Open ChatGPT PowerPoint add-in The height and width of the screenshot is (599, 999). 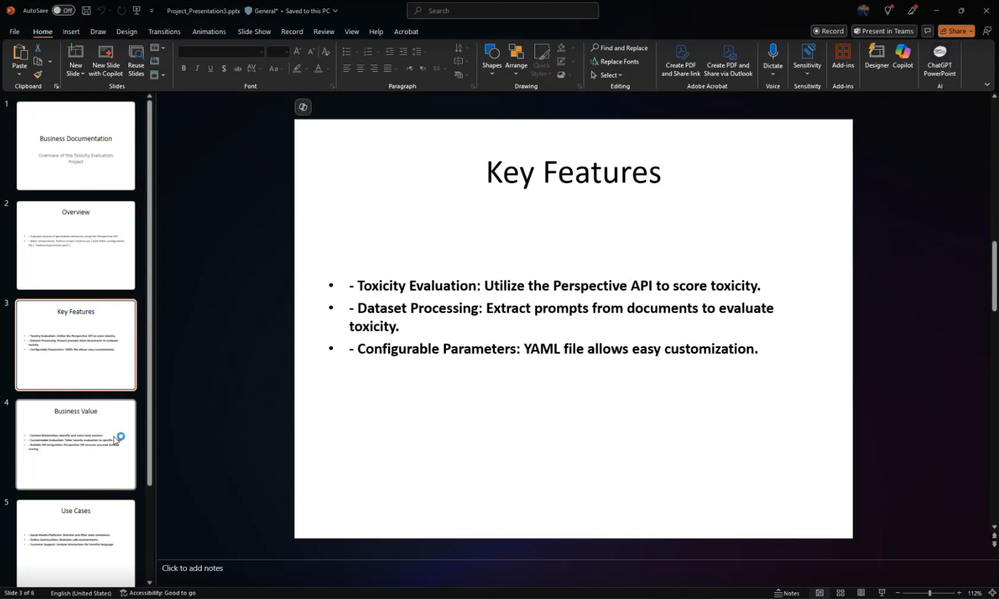939,60
